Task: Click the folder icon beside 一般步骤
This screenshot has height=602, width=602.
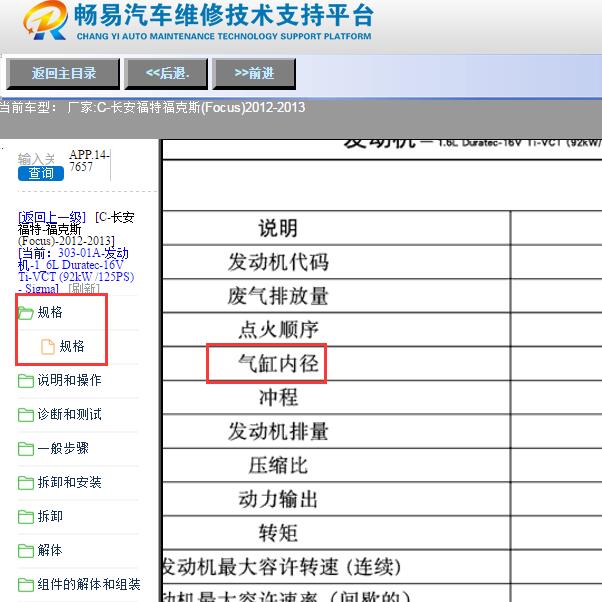Action: (x=26, y=448)
